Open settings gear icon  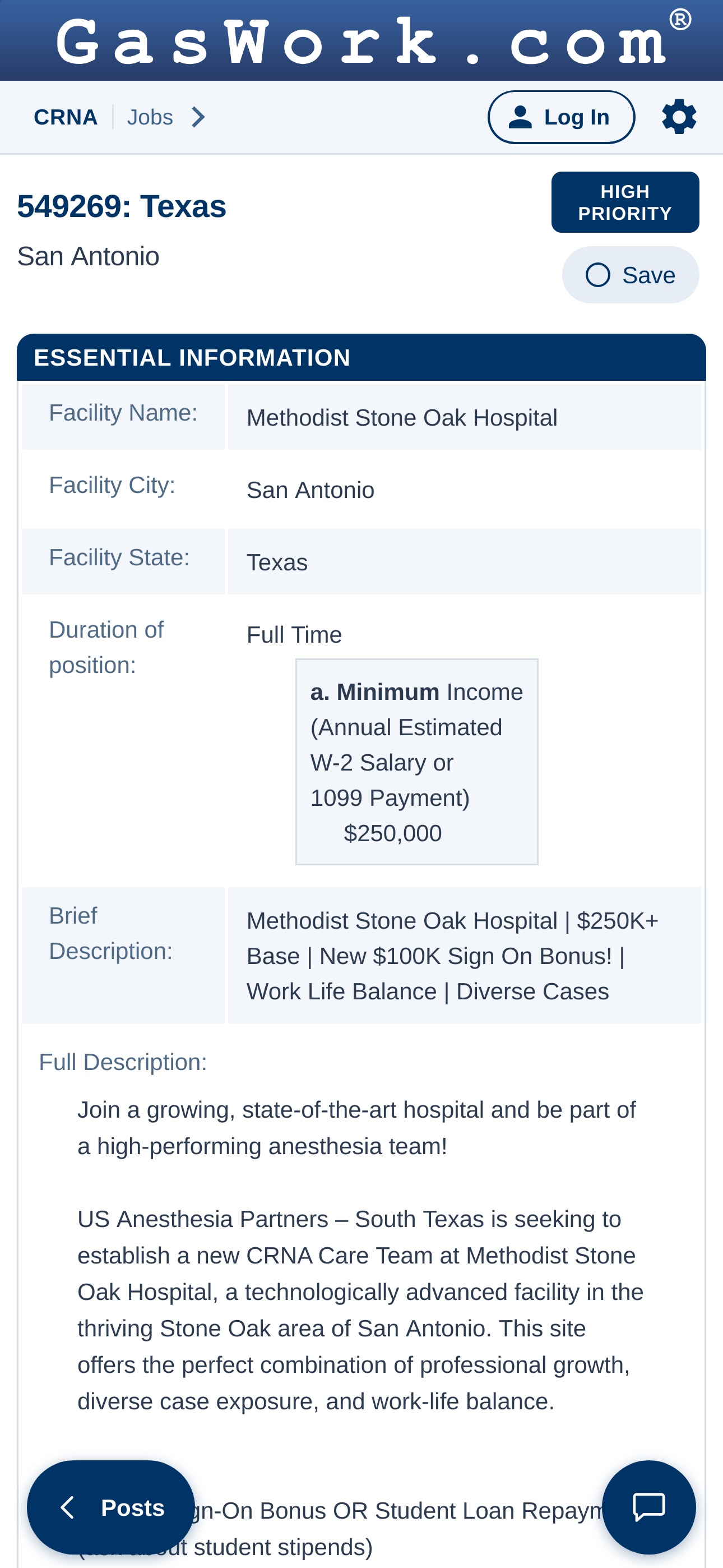[679, 117]
